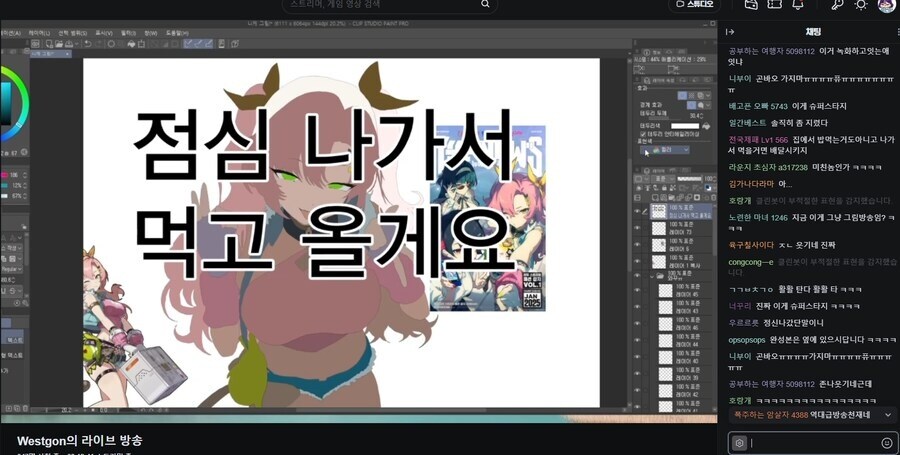Click the ticket icon in top bar
The height and width of the screenshot is (455, 900).
tap(774, 4)
